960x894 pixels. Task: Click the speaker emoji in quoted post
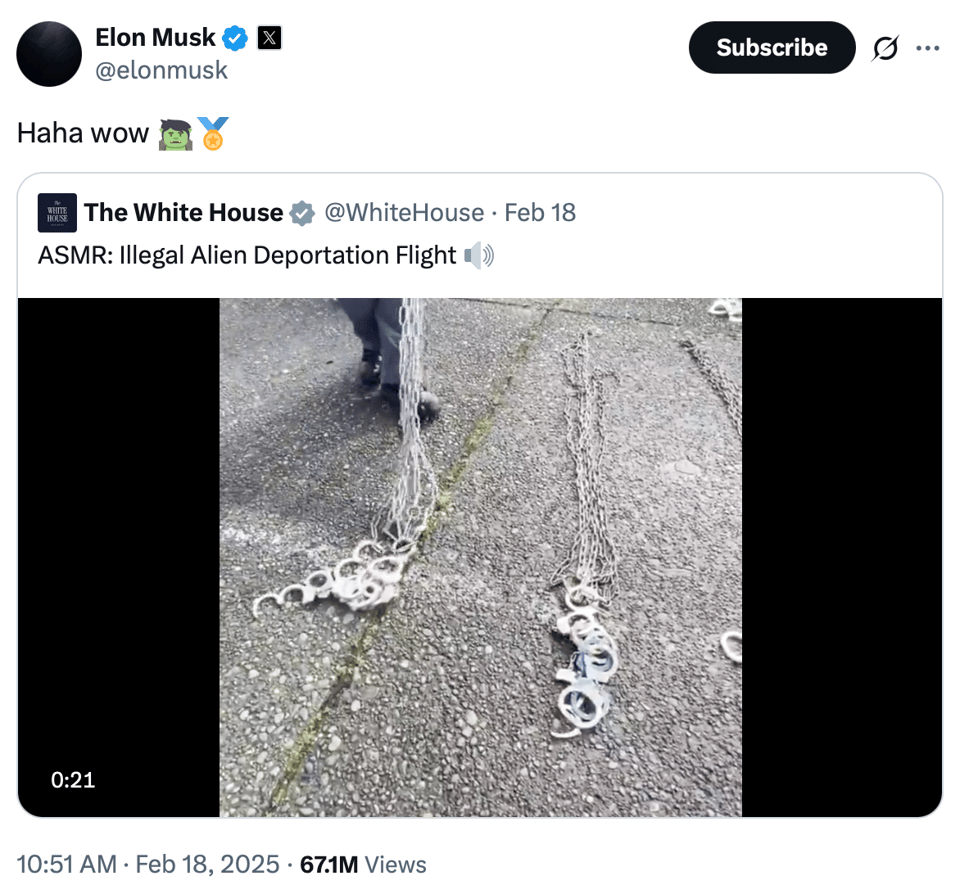pyautogui.click(x=480, y=256)
